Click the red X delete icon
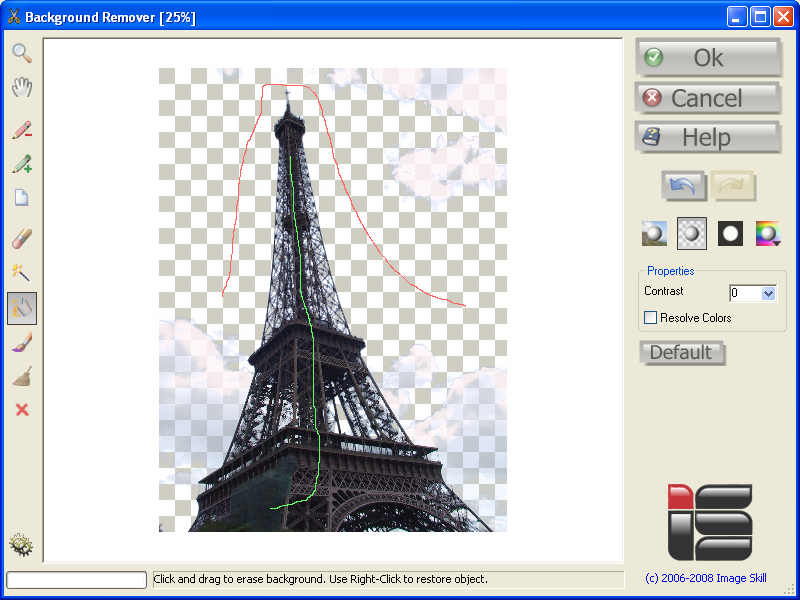 (22, 409)
